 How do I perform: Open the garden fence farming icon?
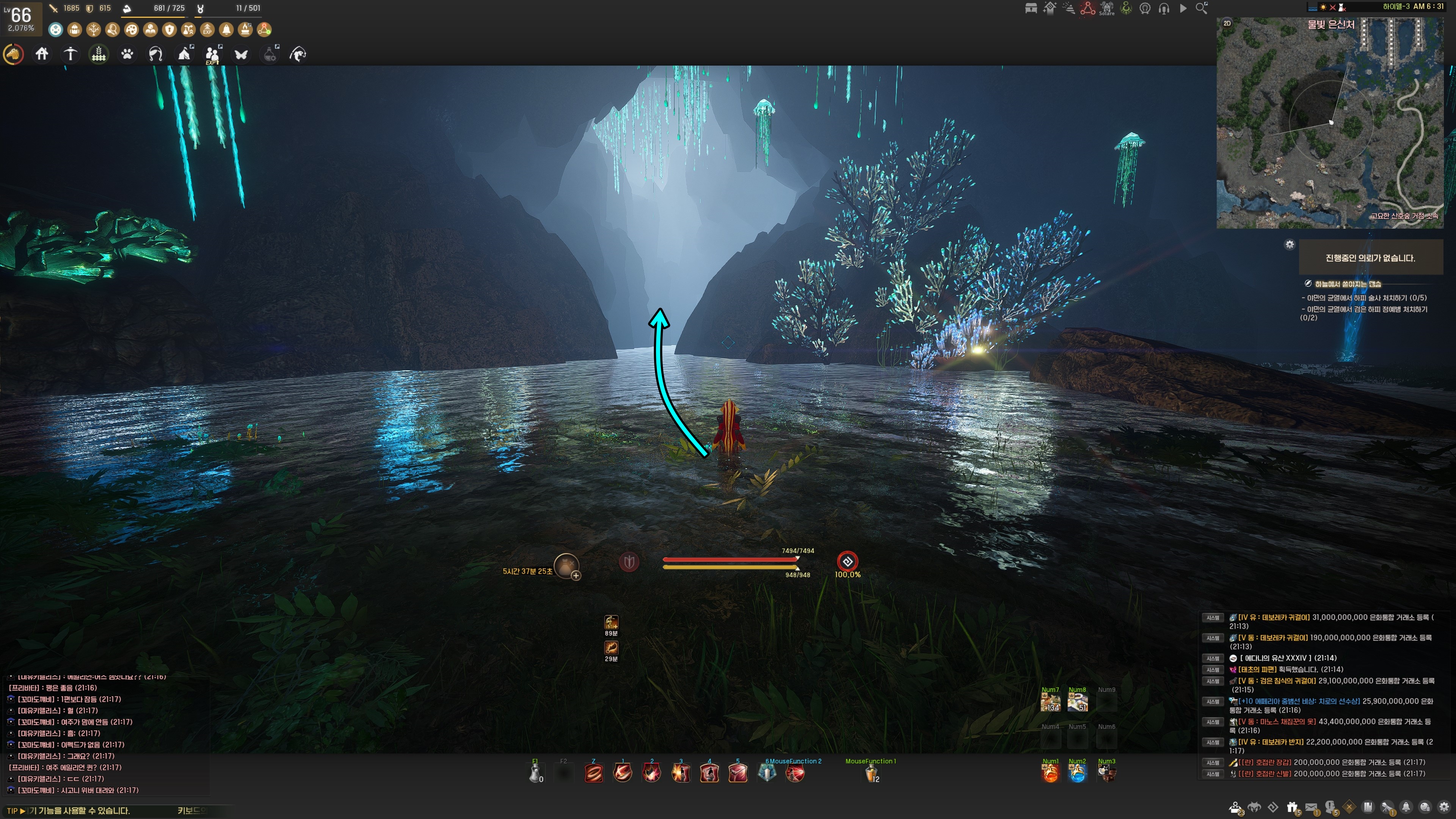99,54
